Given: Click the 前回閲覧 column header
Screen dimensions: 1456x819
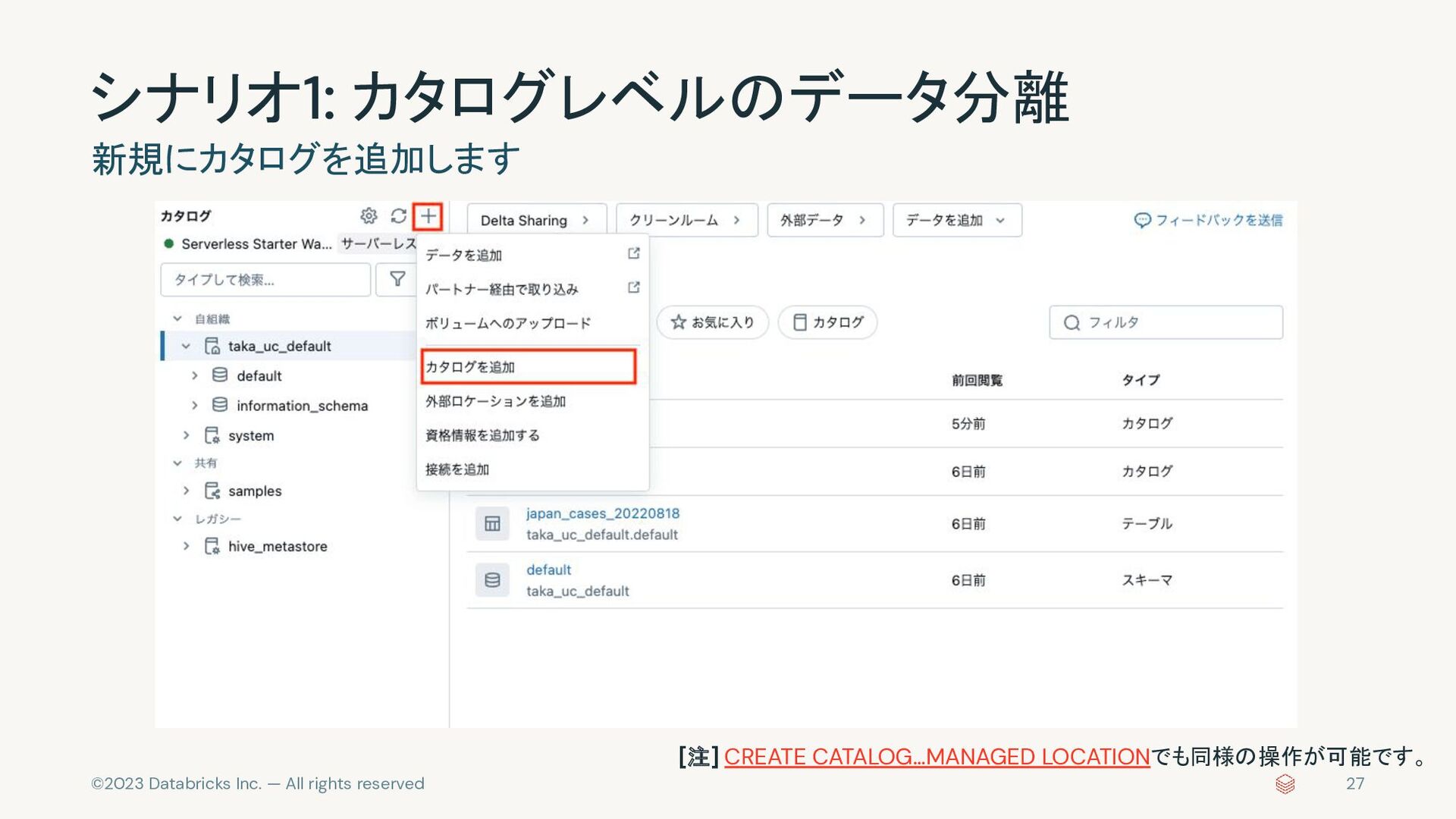Looking at the screenshot, I should click(977, 380).
